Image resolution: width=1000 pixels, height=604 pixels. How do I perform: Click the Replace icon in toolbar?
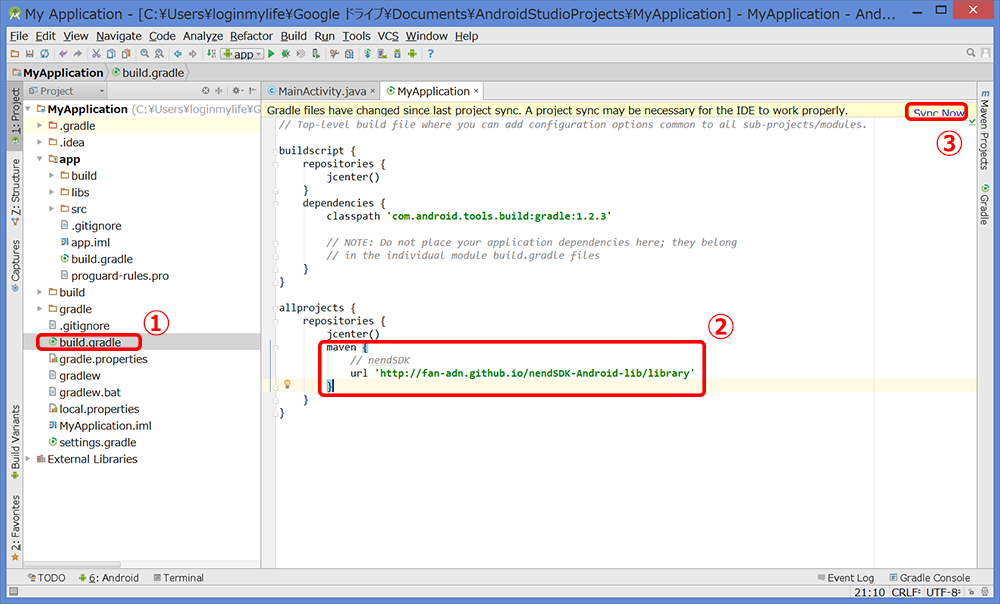click(x=159, y=54)
